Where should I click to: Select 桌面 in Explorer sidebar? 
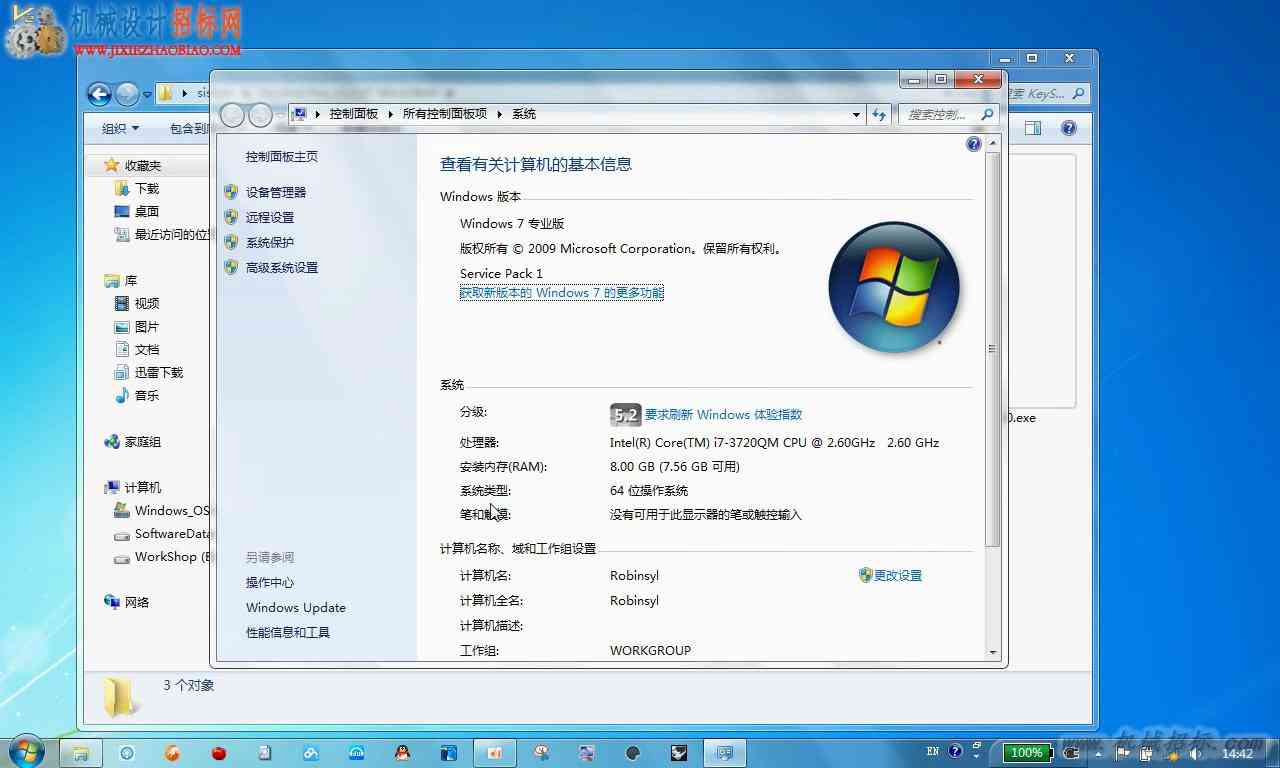point(147,211)
